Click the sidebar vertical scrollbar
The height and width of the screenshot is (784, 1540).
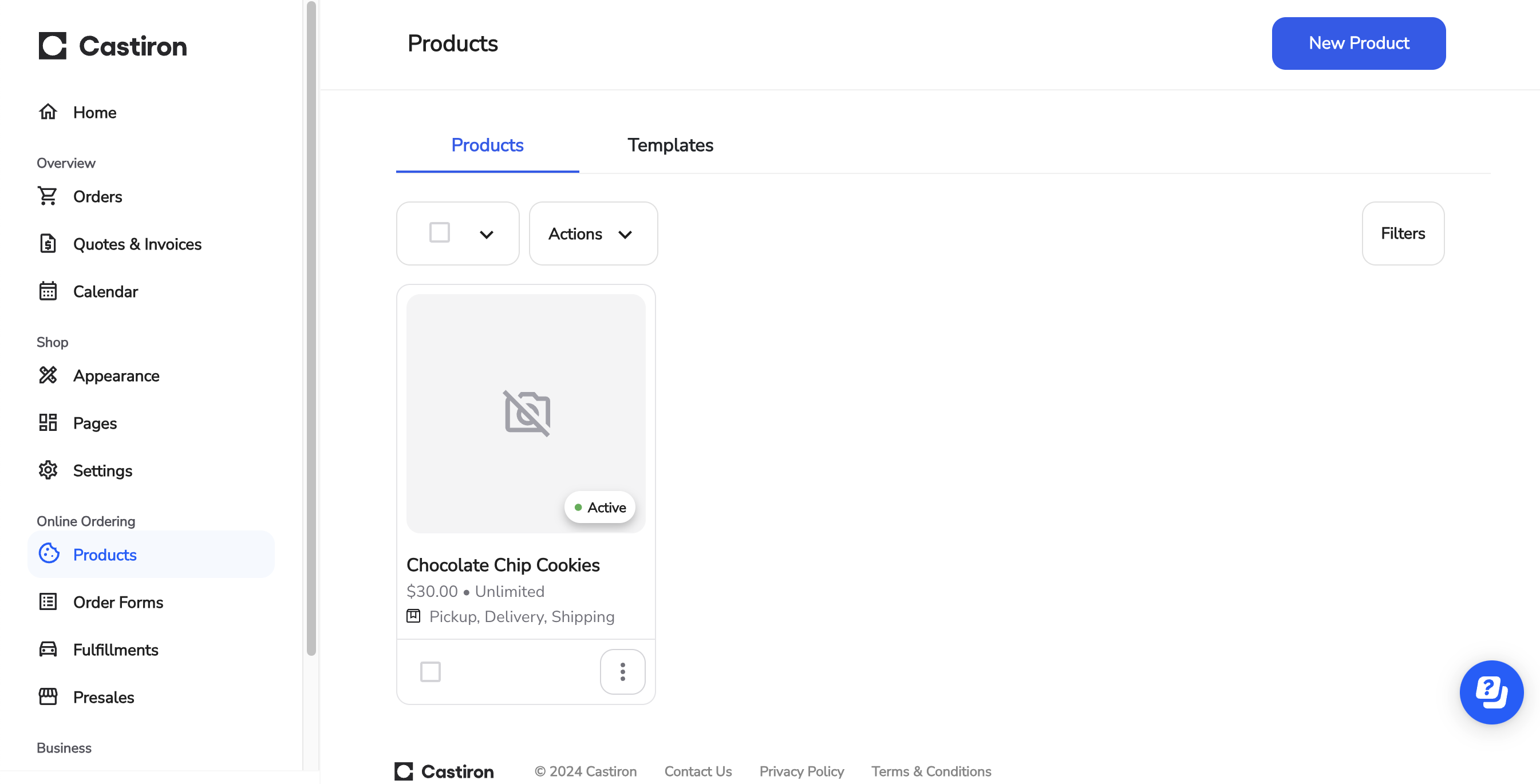coord(311,328)
